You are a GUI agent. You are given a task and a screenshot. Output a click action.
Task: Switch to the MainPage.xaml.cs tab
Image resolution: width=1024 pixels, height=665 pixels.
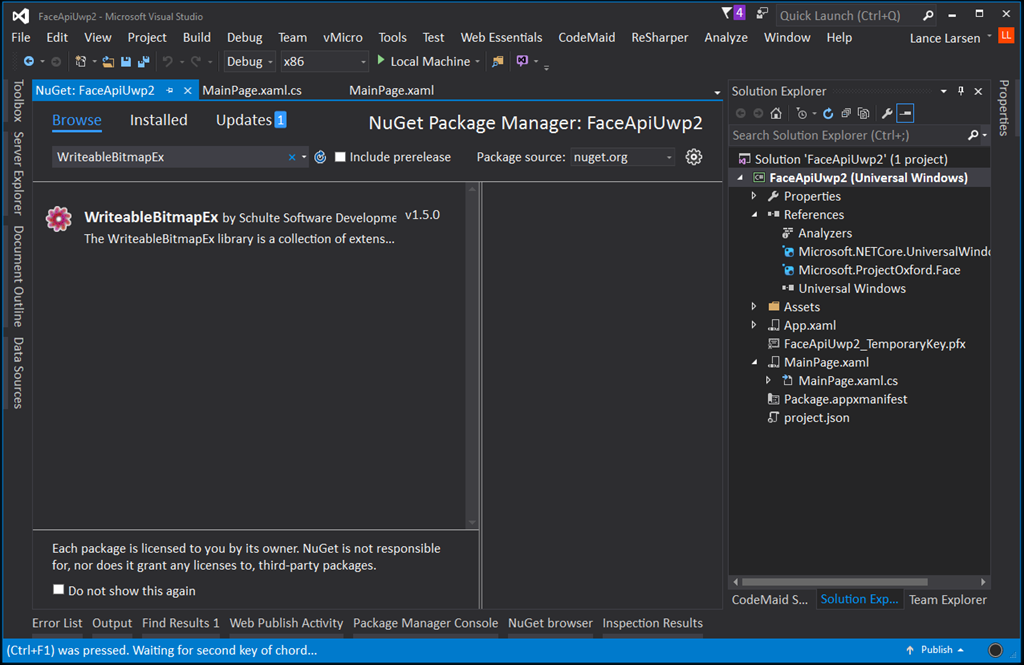[252, 91]
